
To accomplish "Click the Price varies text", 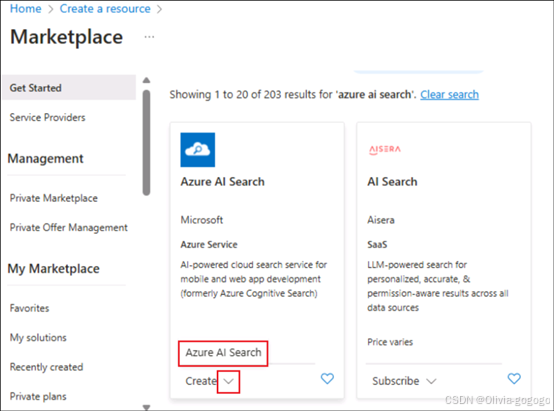I will (390, 342).
